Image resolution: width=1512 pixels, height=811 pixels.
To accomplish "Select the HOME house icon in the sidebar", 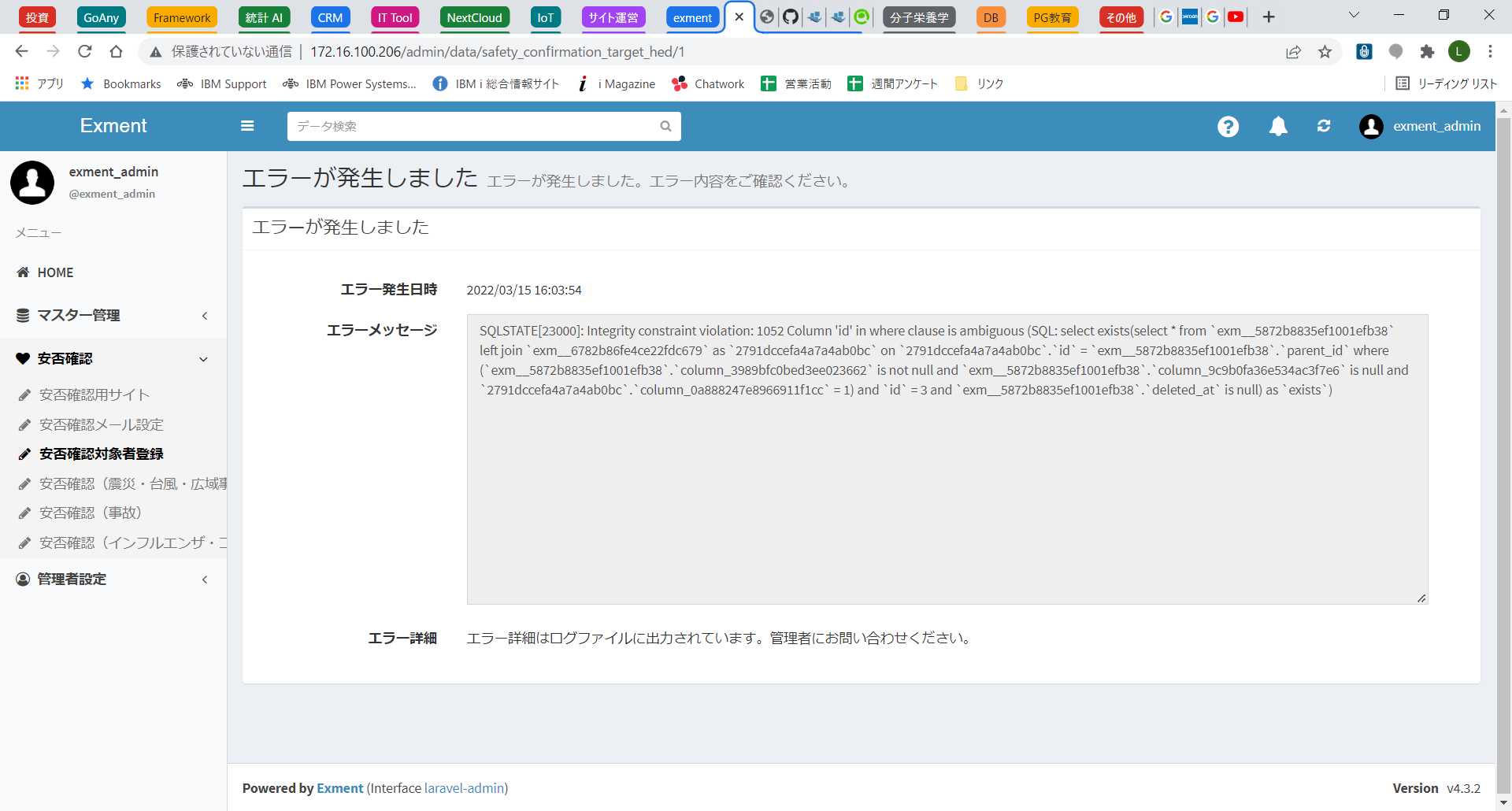I will tap(23, 272).
